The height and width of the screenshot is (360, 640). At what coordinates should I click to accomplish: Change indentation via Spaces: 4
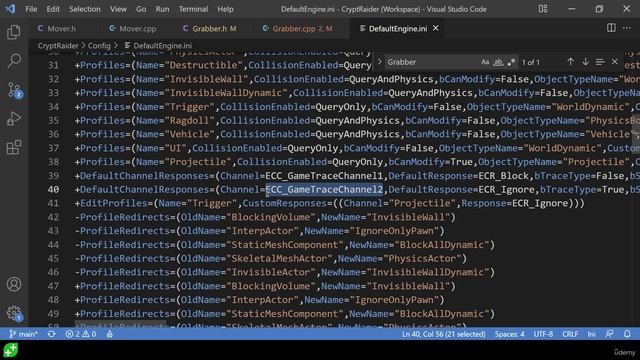click(509, 334)
